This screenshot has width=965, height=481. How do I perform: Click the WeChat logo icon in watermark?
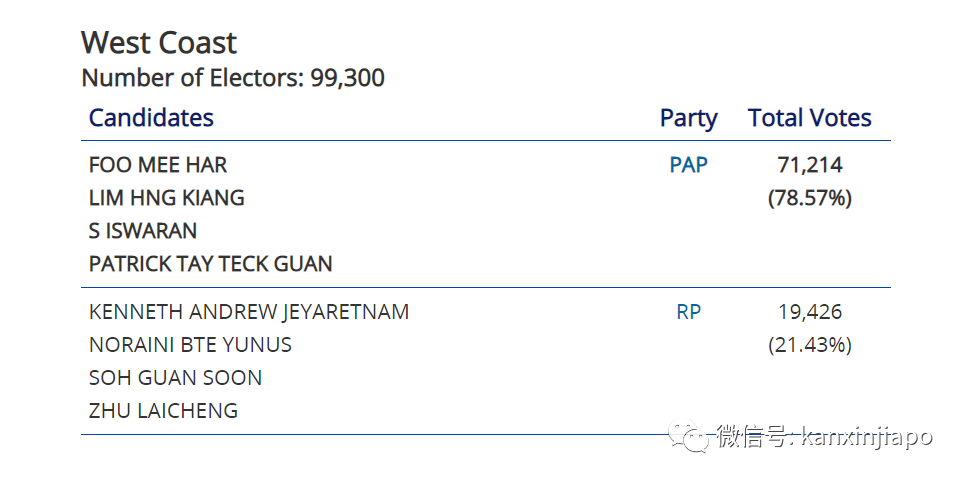pos(690,437)
